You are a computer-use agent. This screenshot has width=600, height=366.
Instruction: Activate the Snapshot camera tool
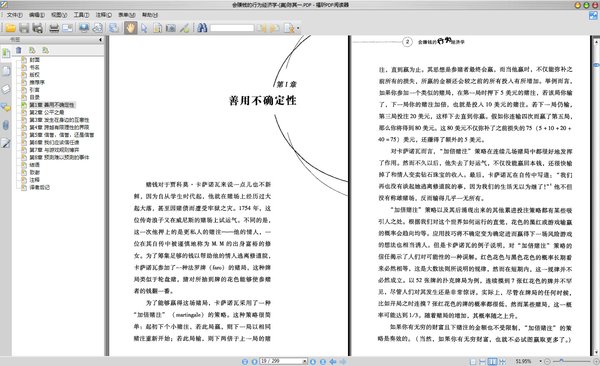pyautogui.click(x=171, y=28)
